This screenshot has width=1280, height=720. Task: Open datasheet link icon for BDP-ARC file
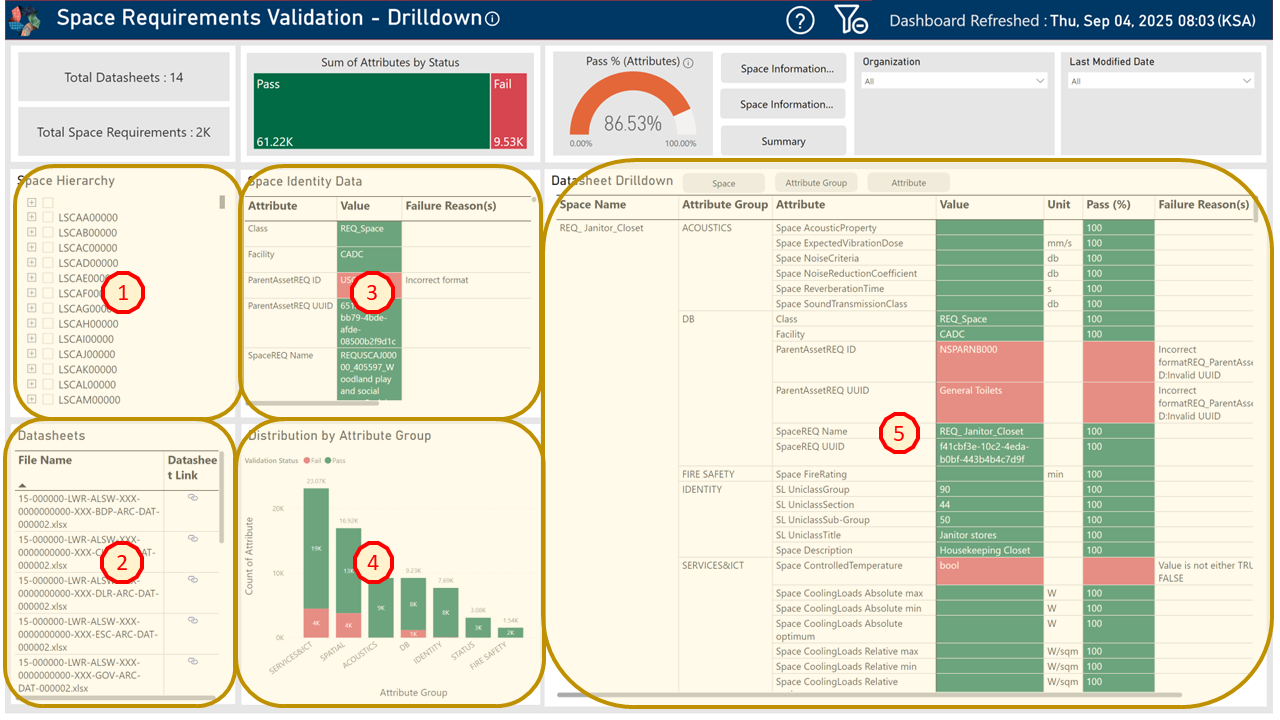point(193,497)
